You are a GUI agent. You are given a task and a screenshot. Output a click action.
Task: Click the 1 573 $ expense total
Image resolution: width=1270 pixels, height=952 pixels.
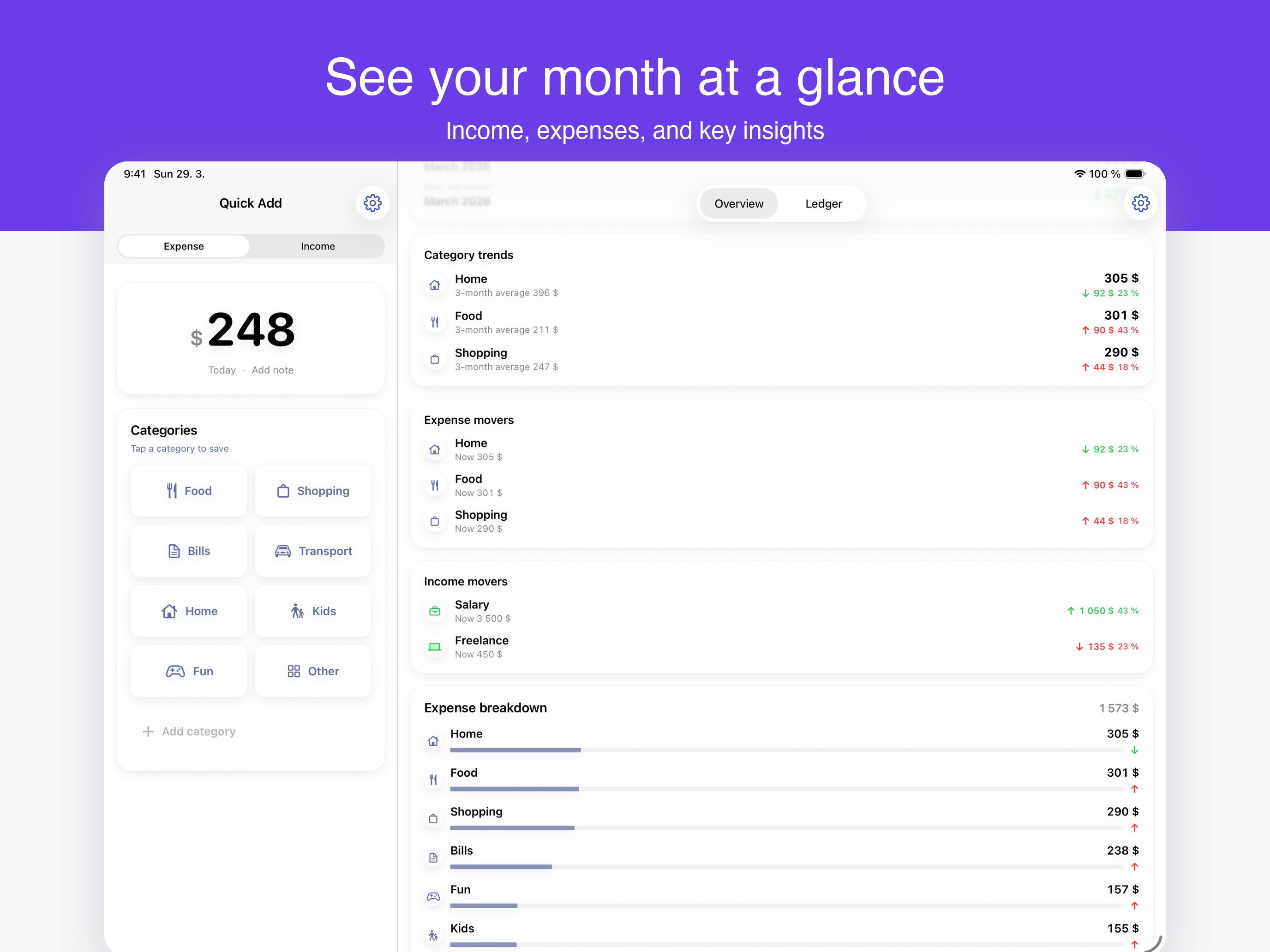tap(1119, 708)
